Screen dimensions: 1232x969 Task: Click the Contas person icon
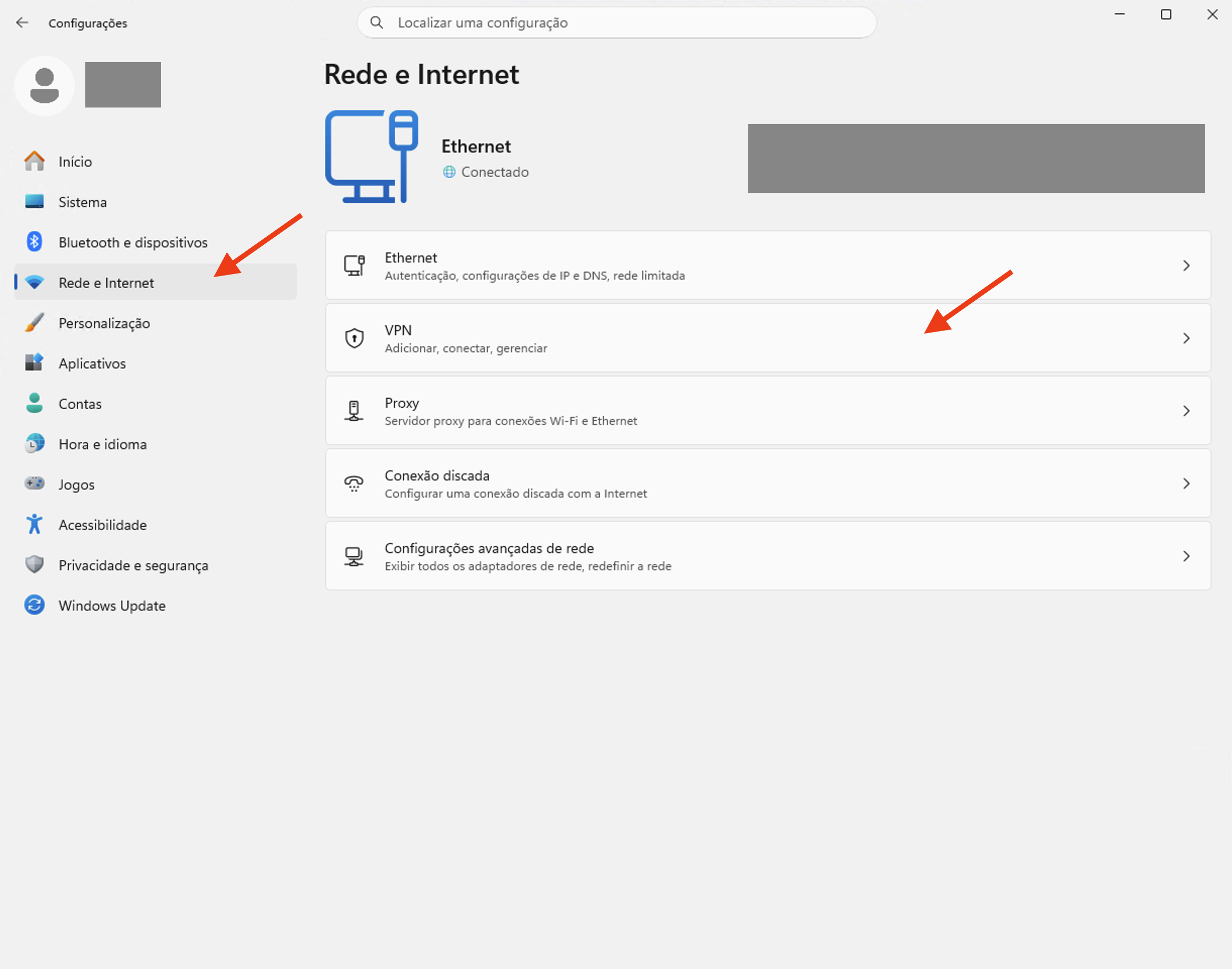point(35,403)
